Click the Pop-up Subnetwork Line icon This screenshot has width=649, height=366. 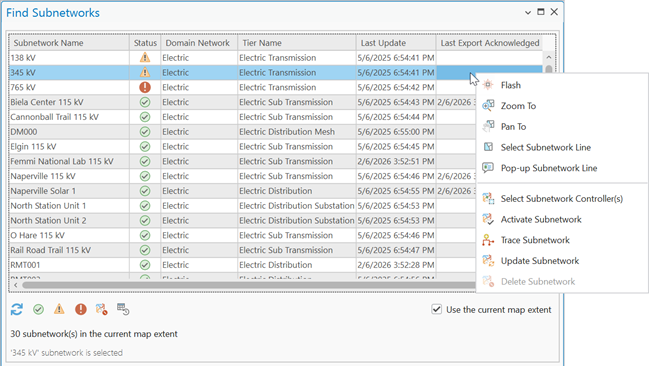click(x=488, y=168)
